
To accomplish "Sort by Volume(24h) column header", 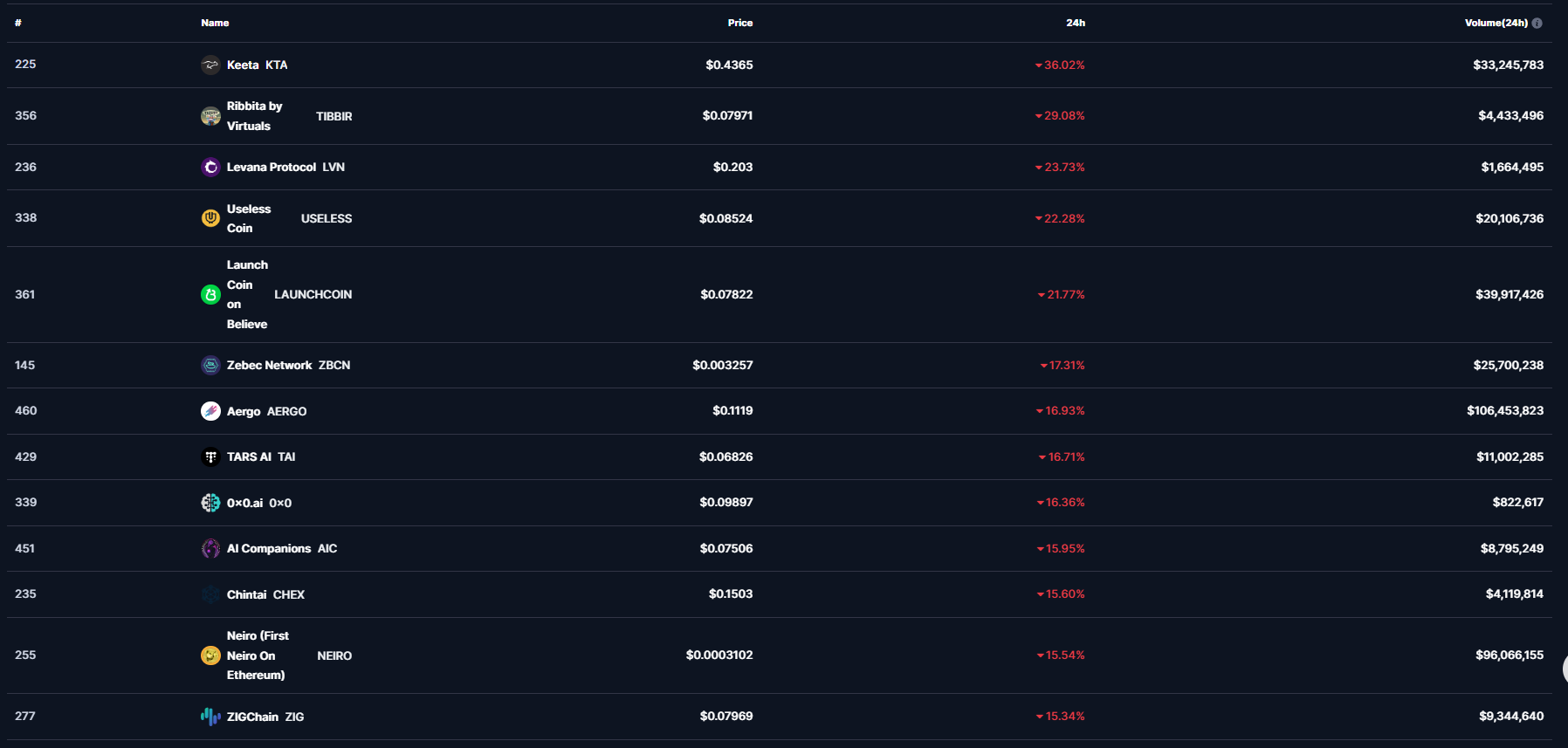I will pyautogui.click(x=1496, y=23).
